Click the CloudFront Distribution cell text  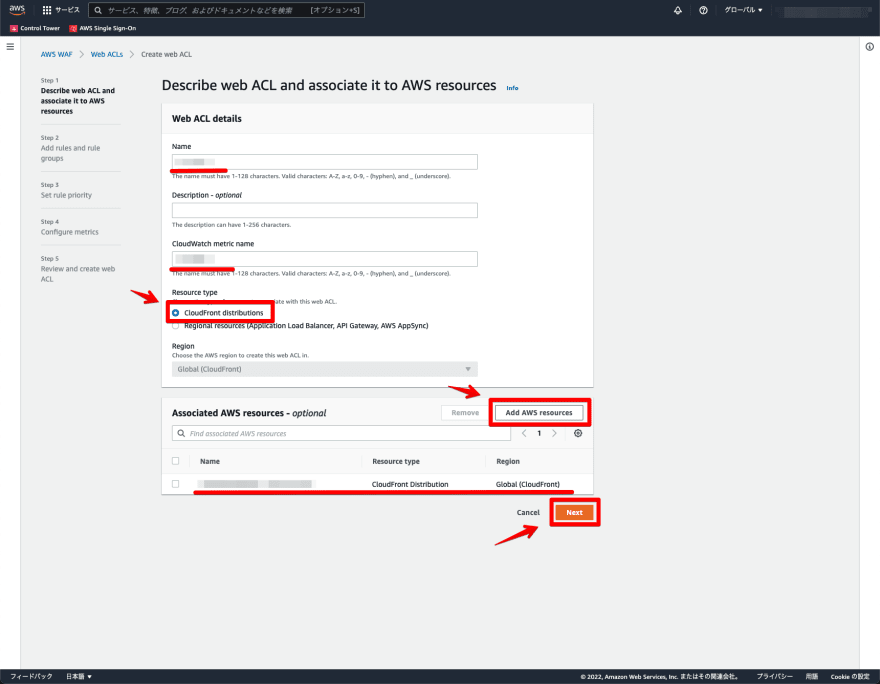(x=410, y=484)
